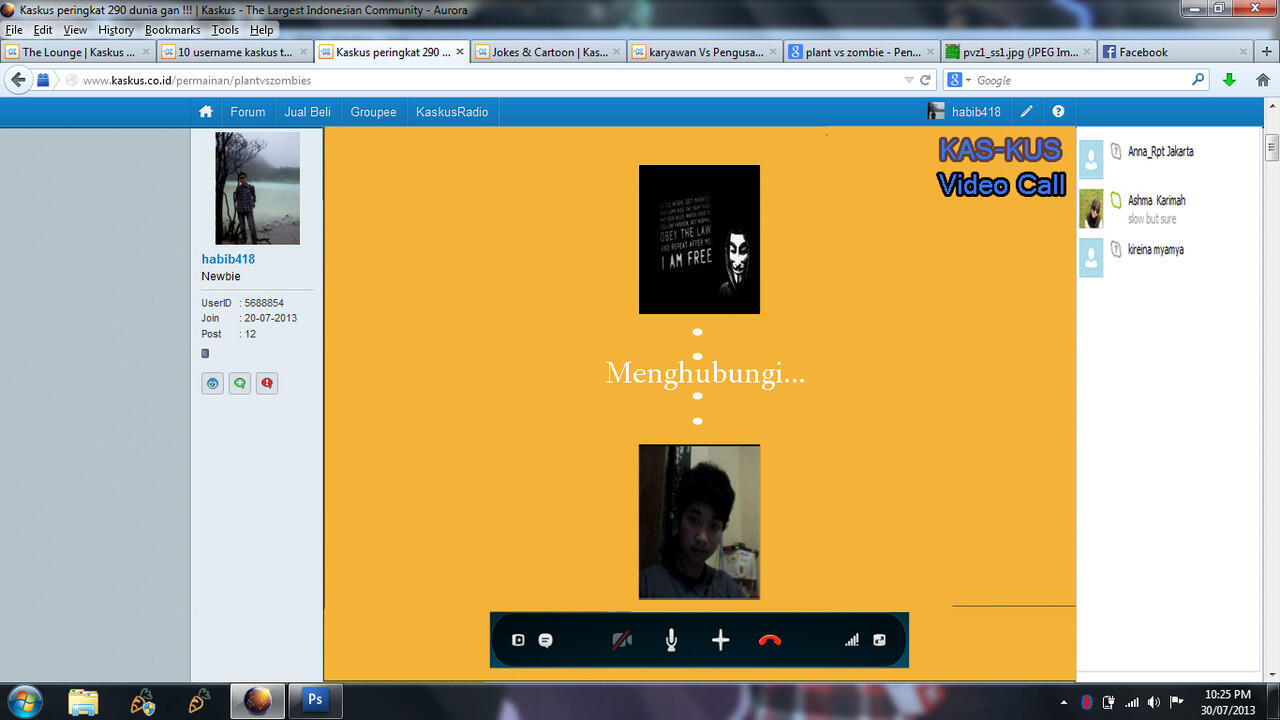Click the green quote-message icon under profile

239,383
